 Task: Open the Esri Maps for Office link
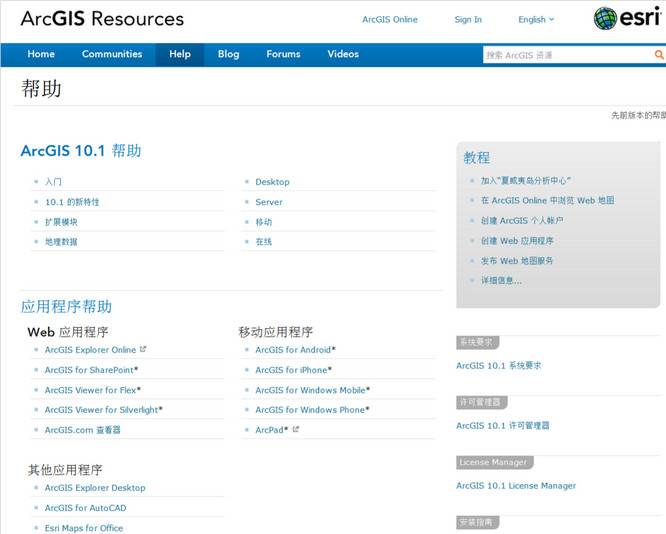(x=84, y=528)
